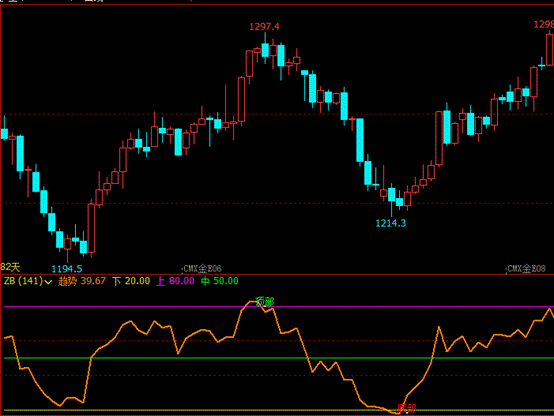Select the cyan candle at the 1297.4 peak
Image resolution: width=554 pixels, height=416 pixels.
click(265, 50)
